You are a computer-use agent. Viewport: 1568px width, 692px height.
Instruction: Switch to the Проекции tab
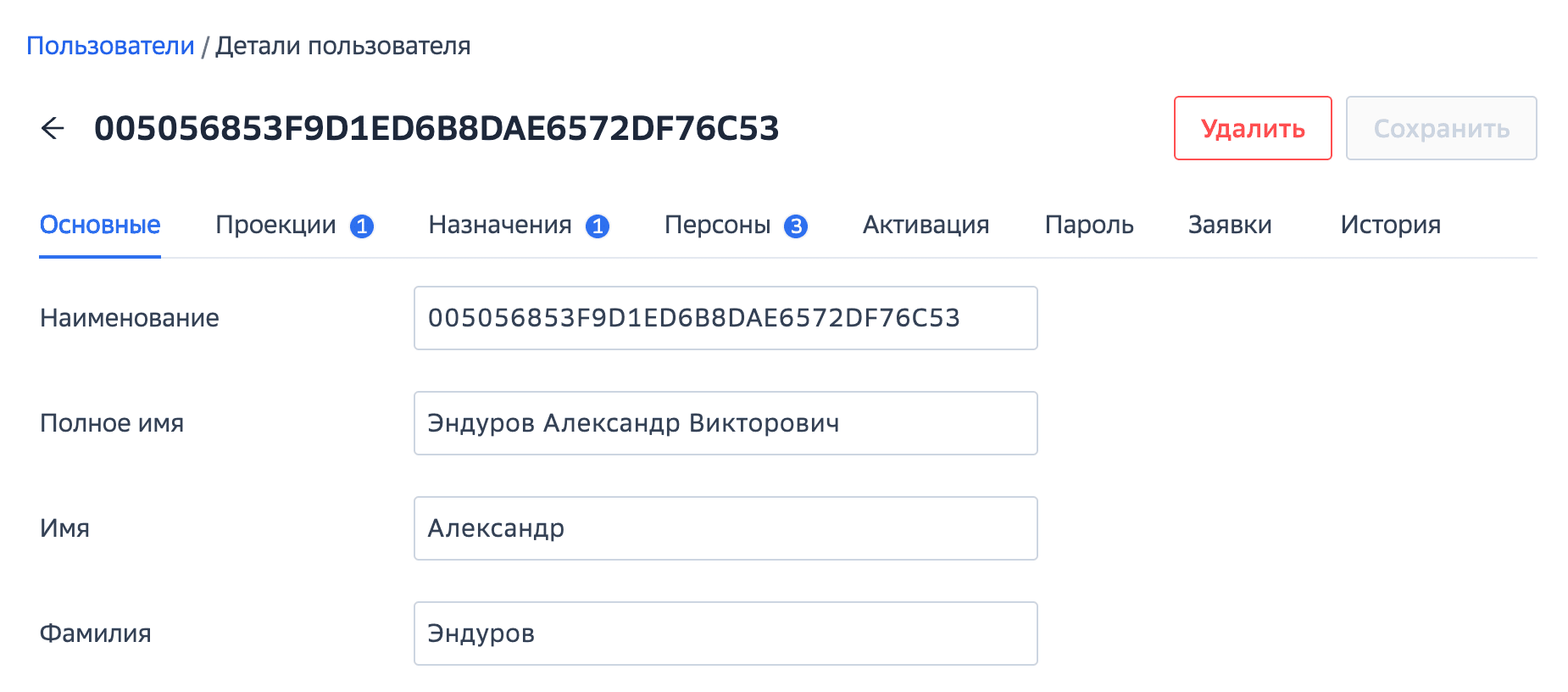275,225
